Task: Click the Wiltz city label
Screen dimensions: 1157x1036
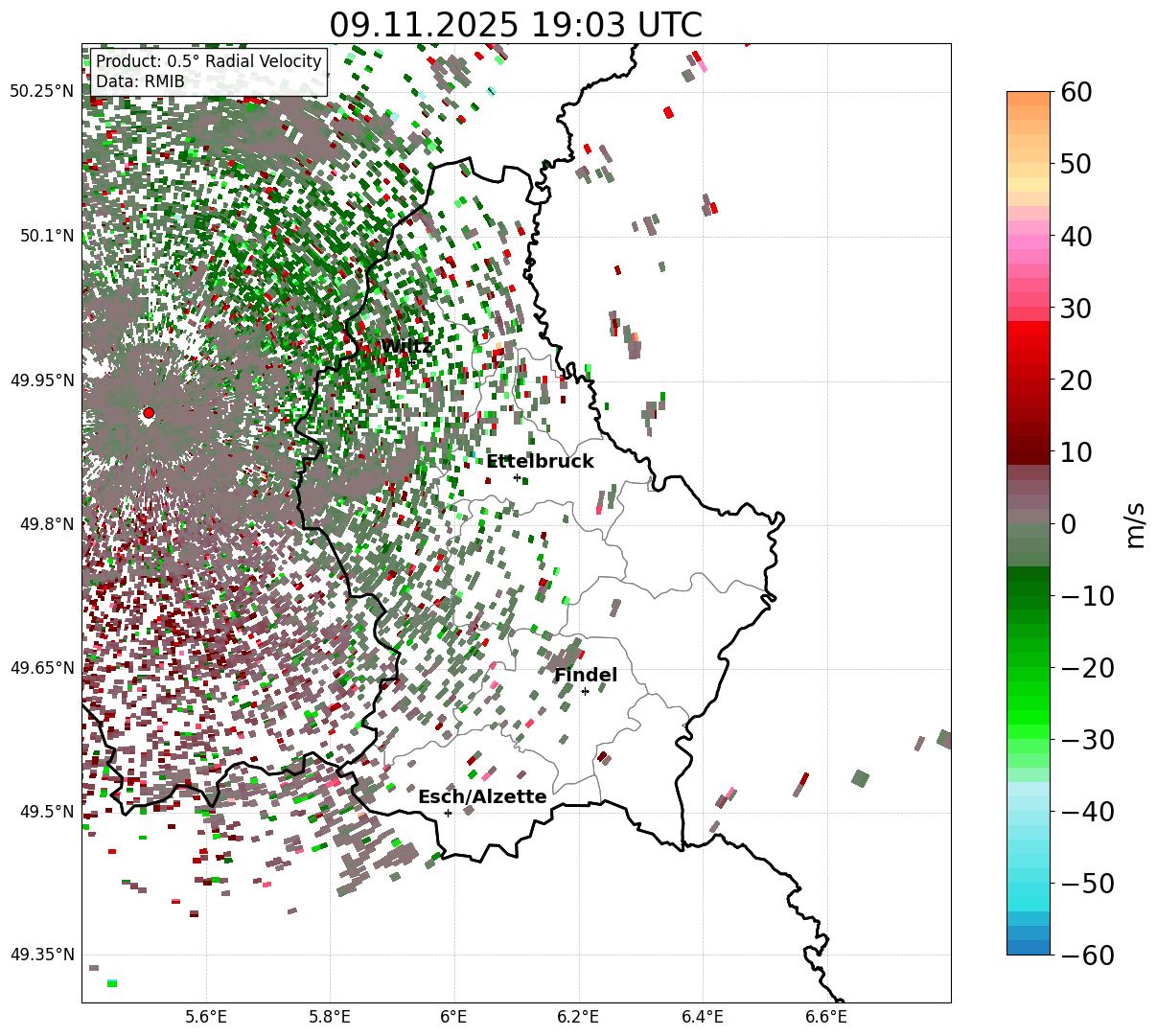Action: click(406, 347)
